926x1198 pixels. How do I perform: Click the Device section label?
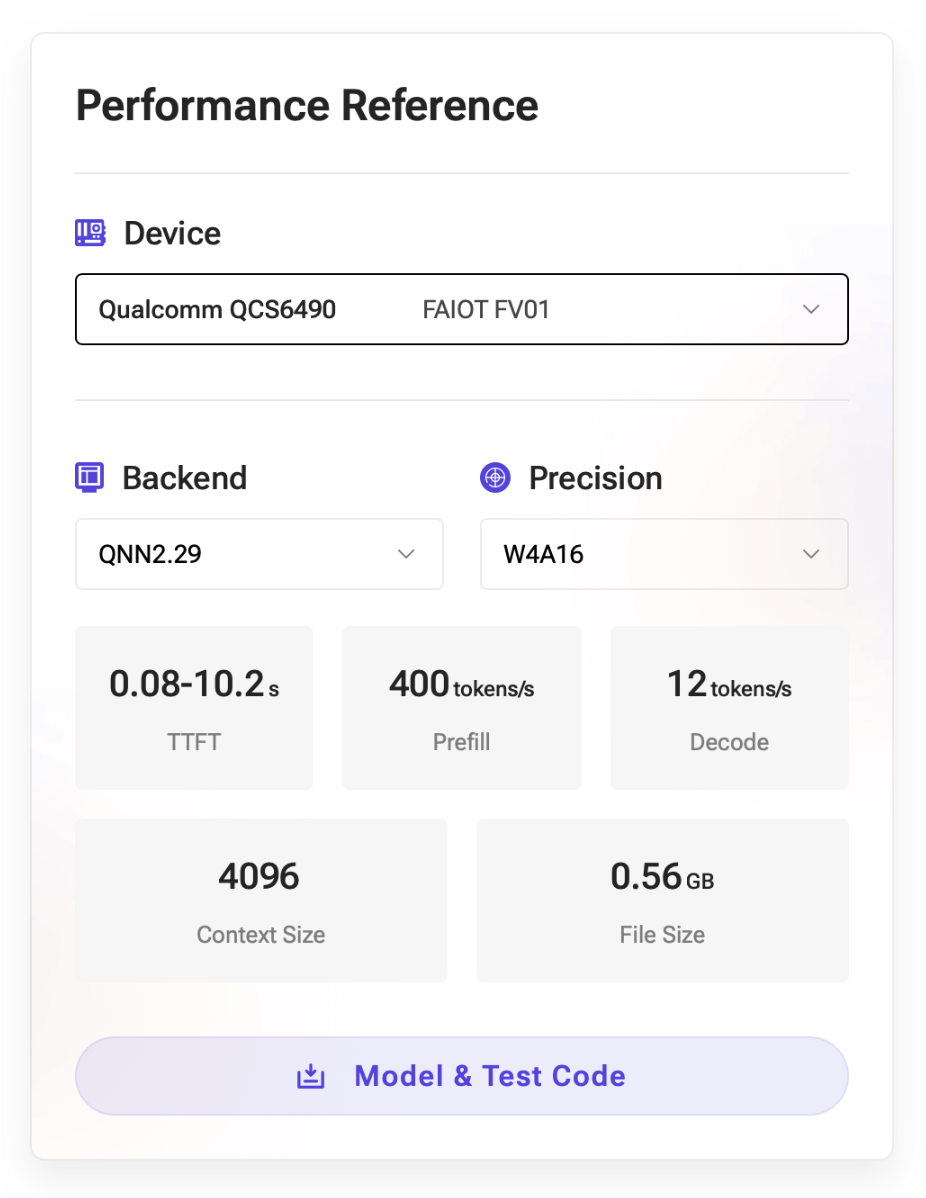click(x=172, y=233)
